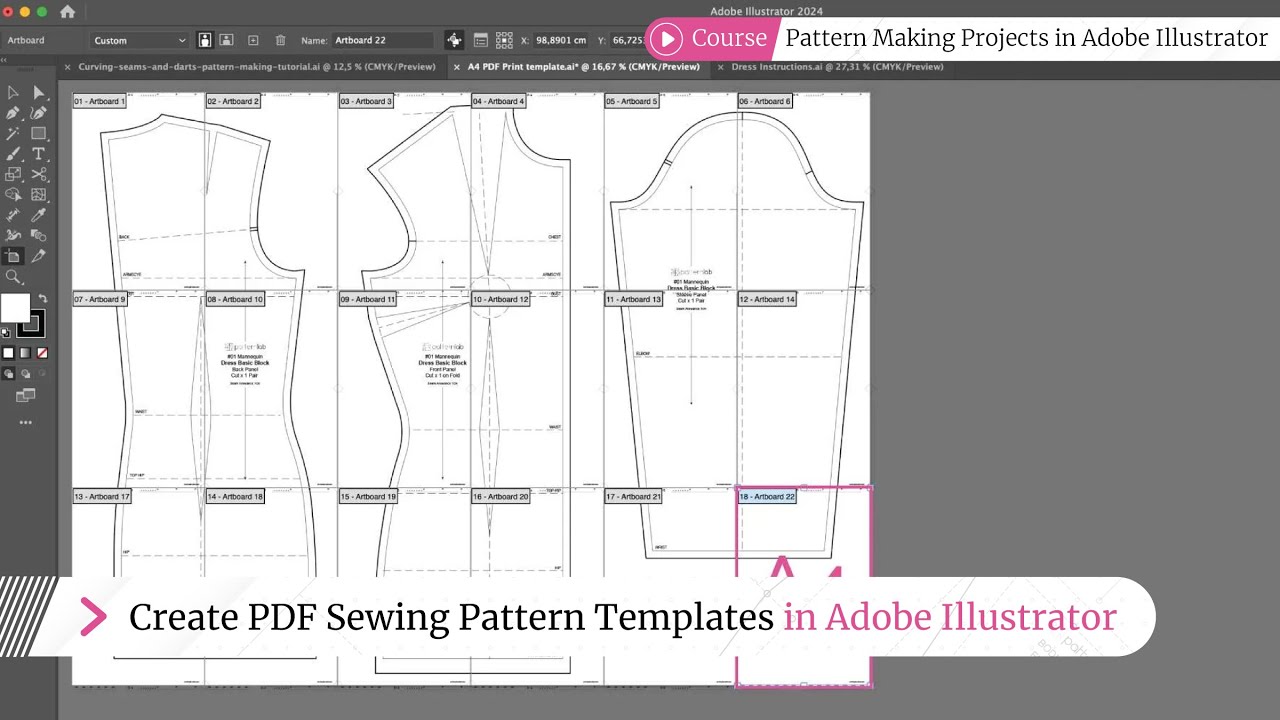Image resolution: width=1280 pixels, height=720 pixels.
Task: Switch to Draw Behind mode
Action: (x=25, y=374)
